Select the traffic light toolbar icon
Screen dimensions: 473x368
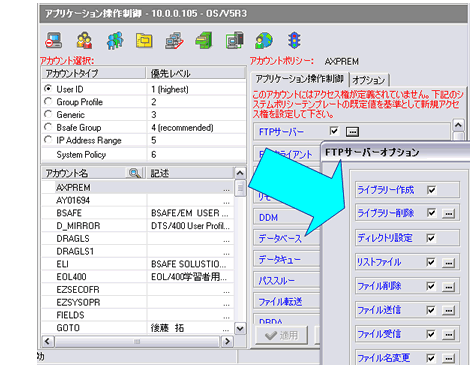pos(294,40)
